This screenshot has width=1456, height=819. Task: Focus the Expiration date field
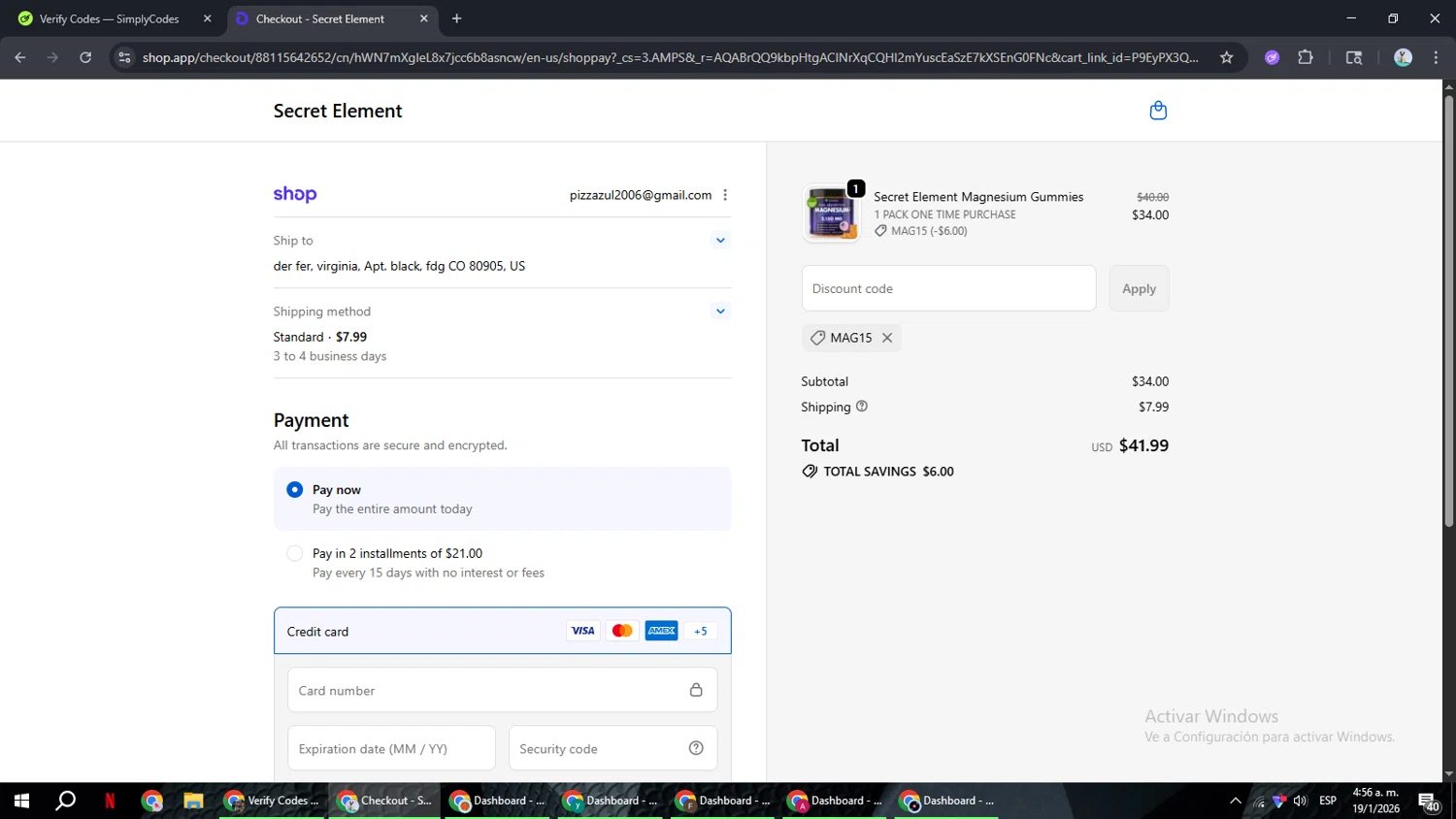pos(391,748)
